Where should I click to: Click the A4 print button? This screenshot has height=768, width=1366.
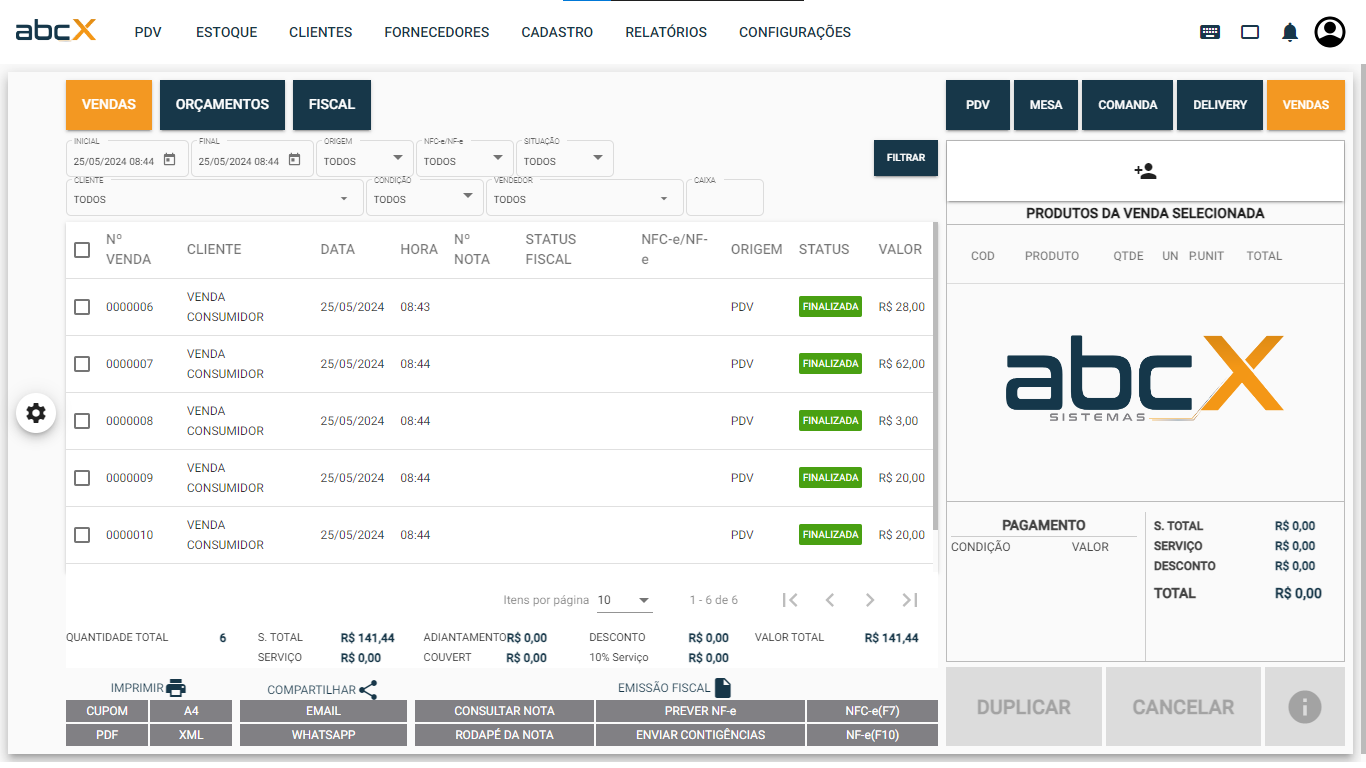click(191, 711)
